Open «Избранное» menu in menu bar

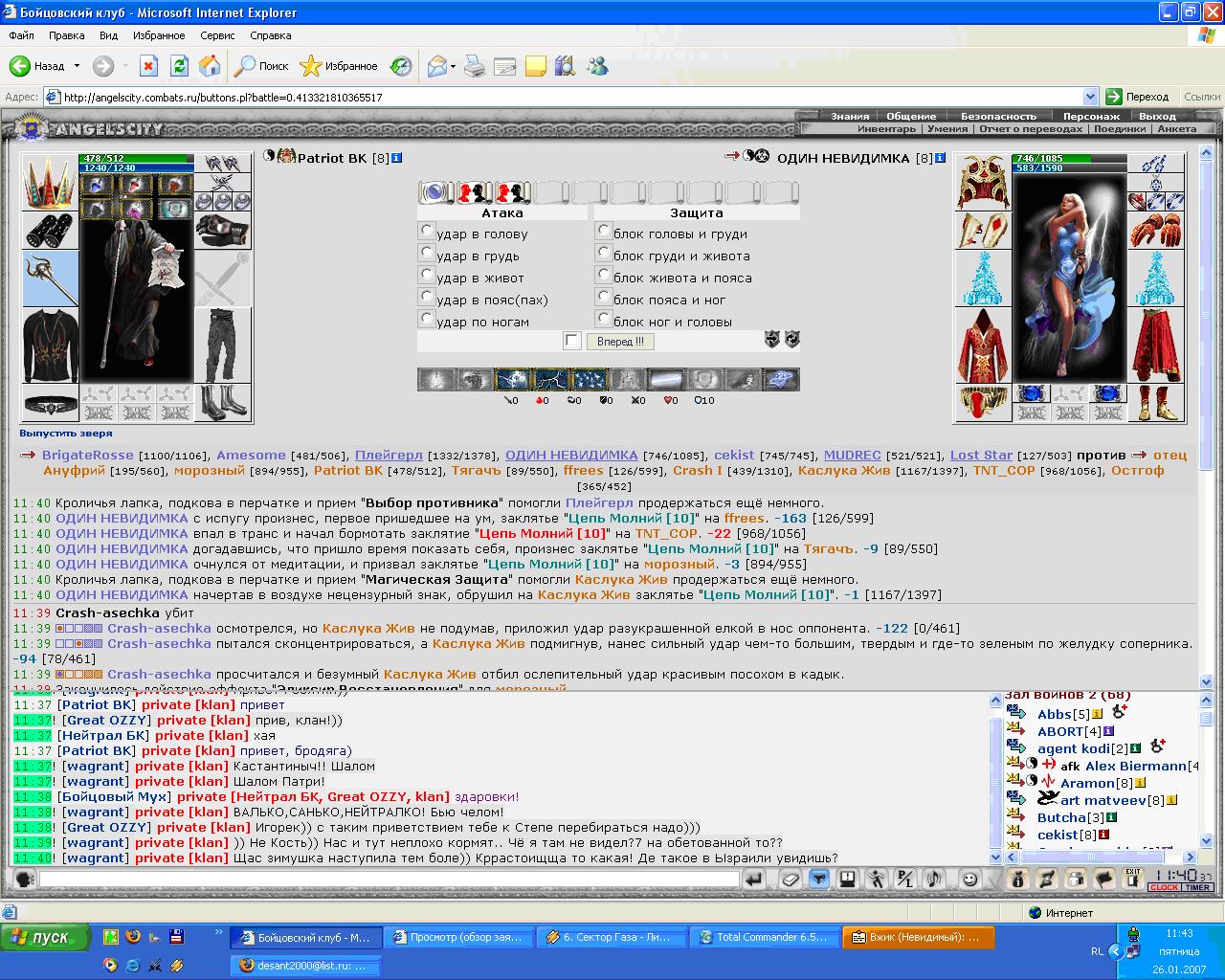click(x=159, y=35)
